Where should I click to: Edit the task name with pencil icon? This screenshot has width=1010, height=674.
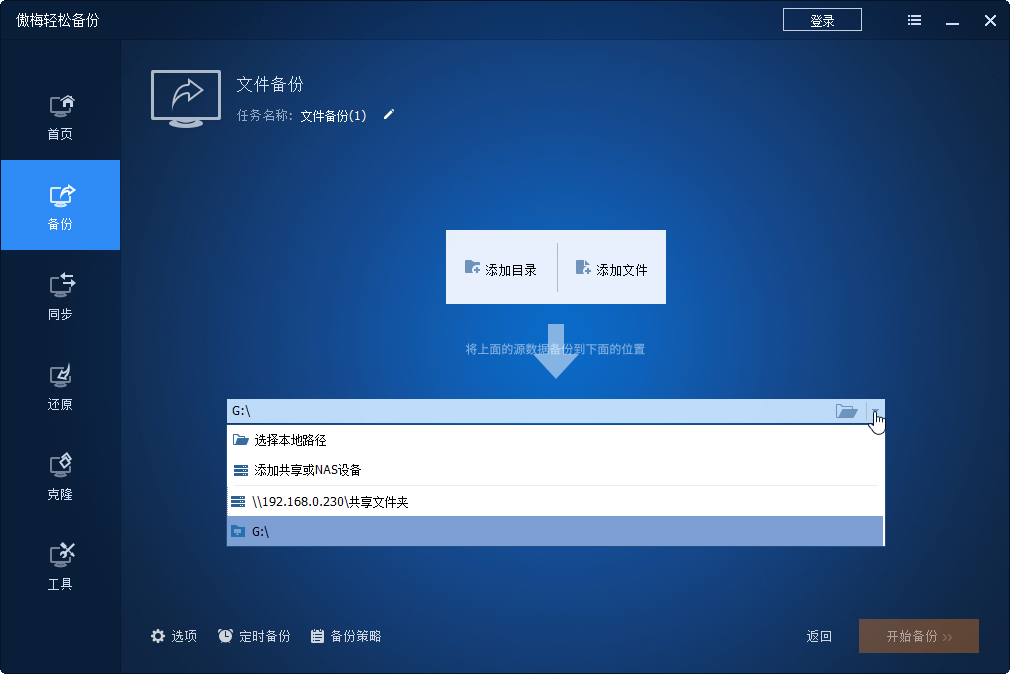(x=388, y=115)
